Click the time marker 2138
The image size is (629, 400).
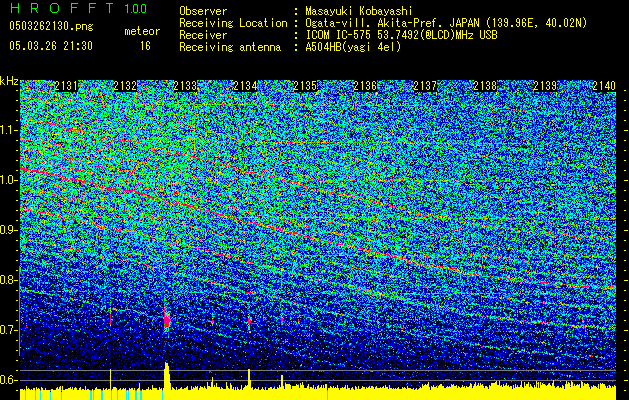tap(485, 86)
